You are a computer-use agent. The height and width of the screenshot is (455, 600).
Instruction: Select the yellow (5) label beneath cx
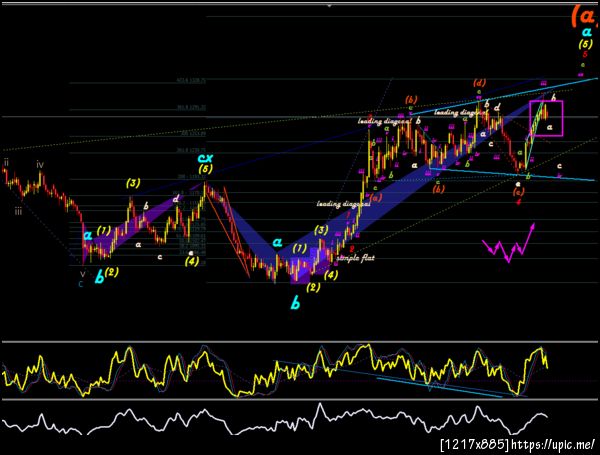tap(205, 168)
